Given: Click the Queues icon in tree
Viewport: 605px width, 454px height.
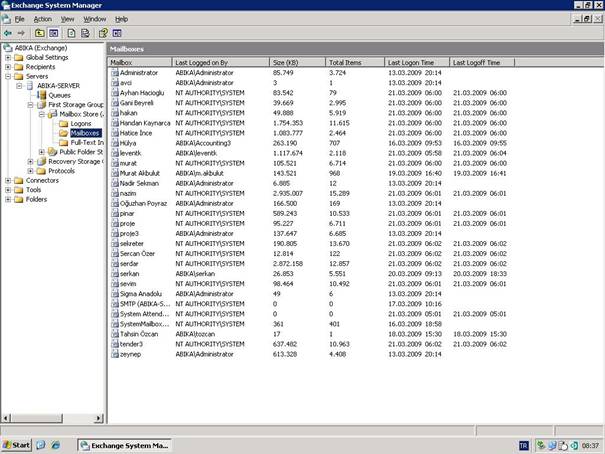Looking at the screenshot, I should [x=42, y=95].
